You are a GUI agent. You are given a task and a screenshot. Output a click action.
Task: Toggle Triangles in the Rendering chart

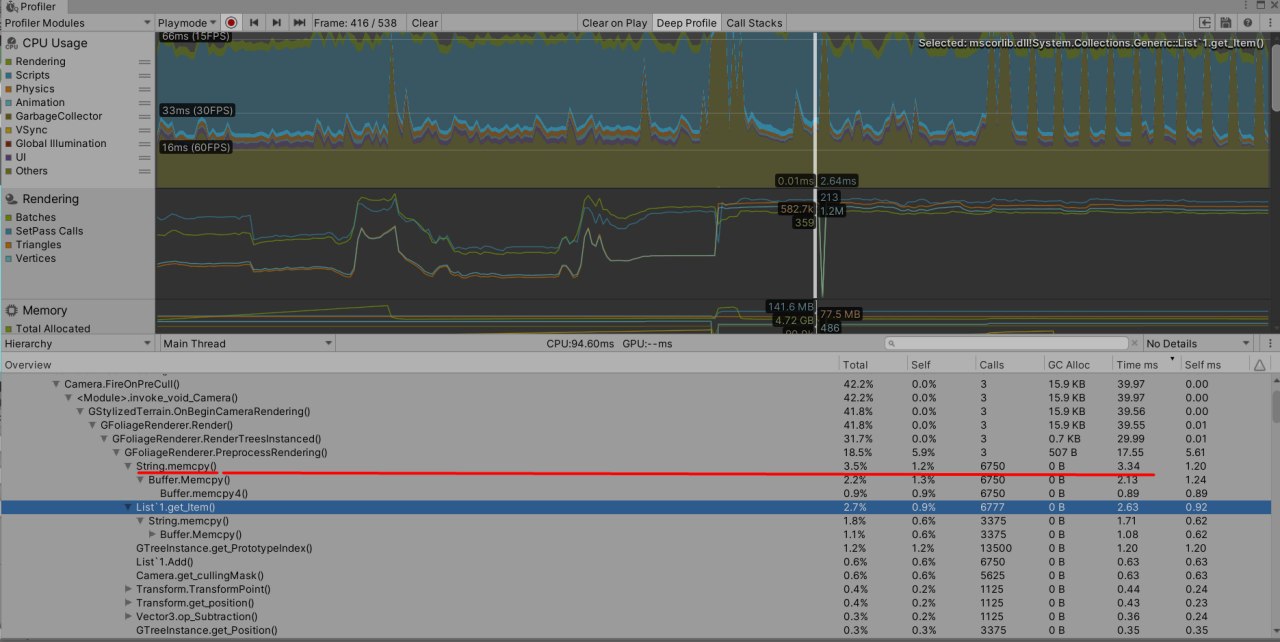(x=33, y=245)
